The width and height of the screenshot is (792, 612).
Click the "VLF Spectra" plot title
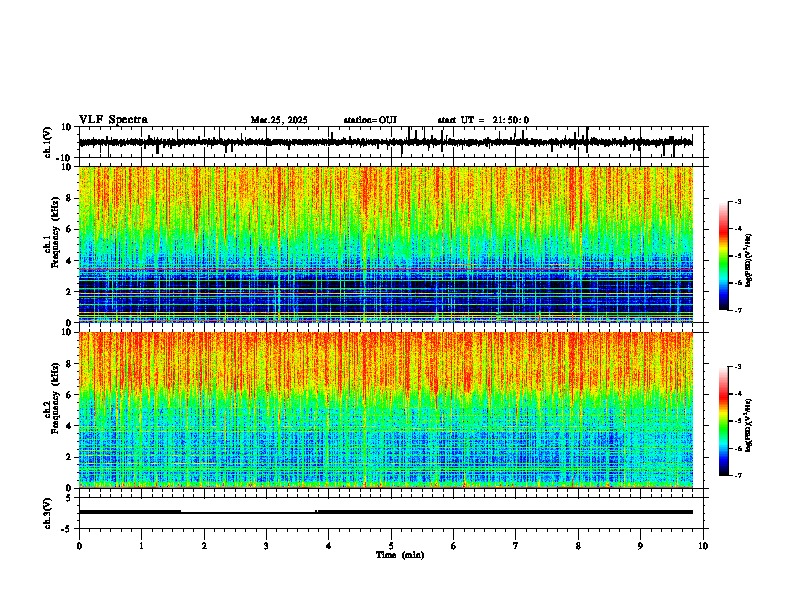tap(113, 120)
